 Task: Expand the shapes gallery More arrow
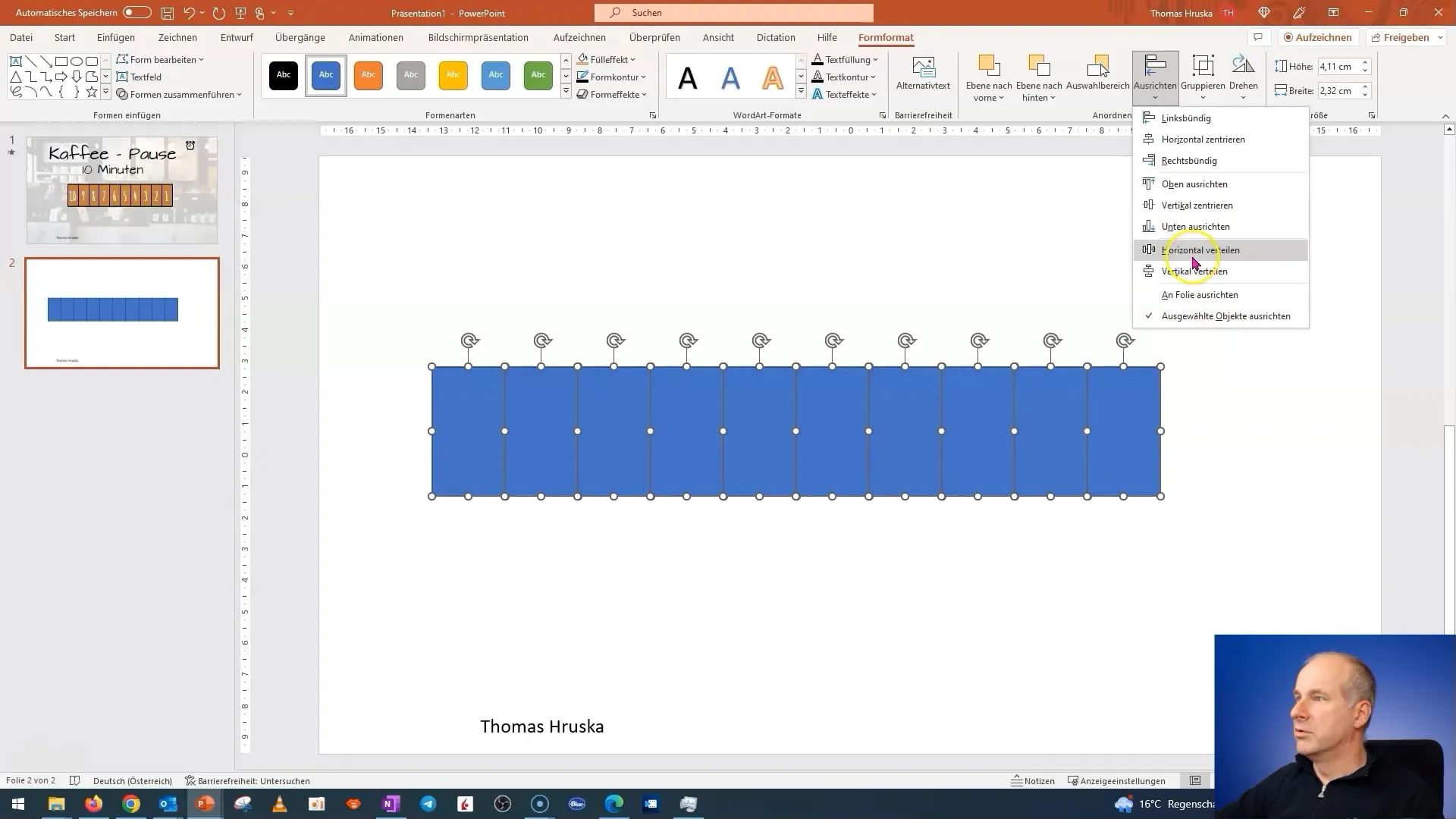pyautogui.click(x=105, y=93)
